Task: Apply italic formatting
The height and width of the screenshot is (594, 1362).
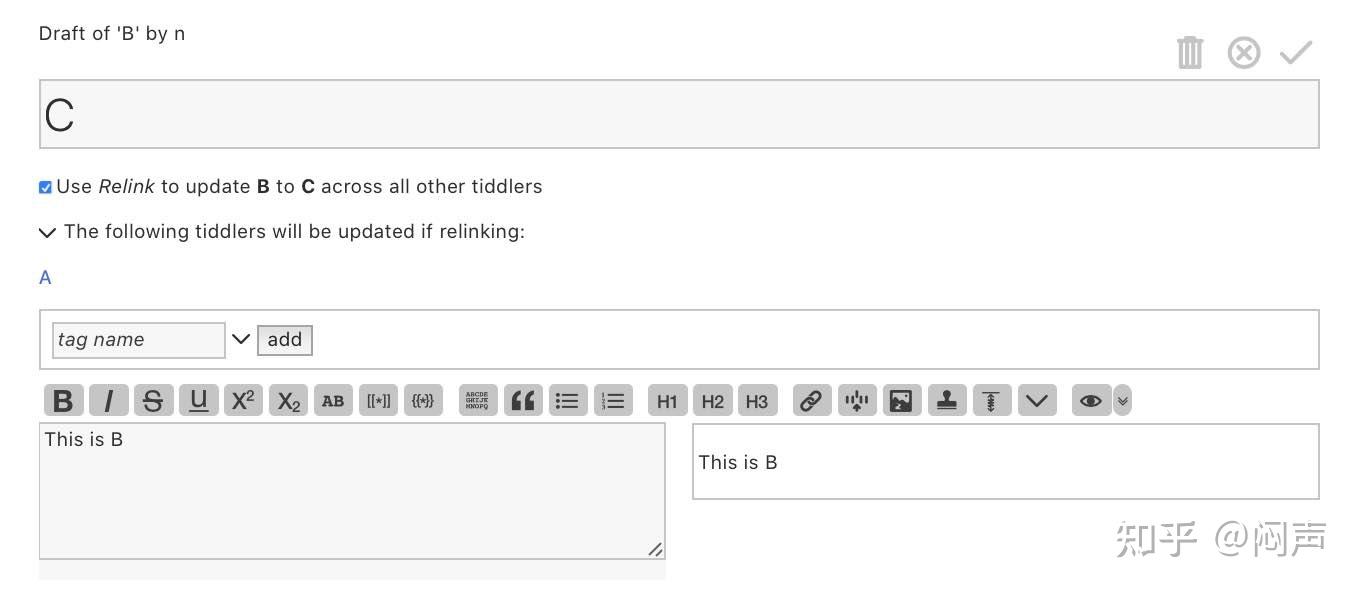Action: [x=108, y=401]
